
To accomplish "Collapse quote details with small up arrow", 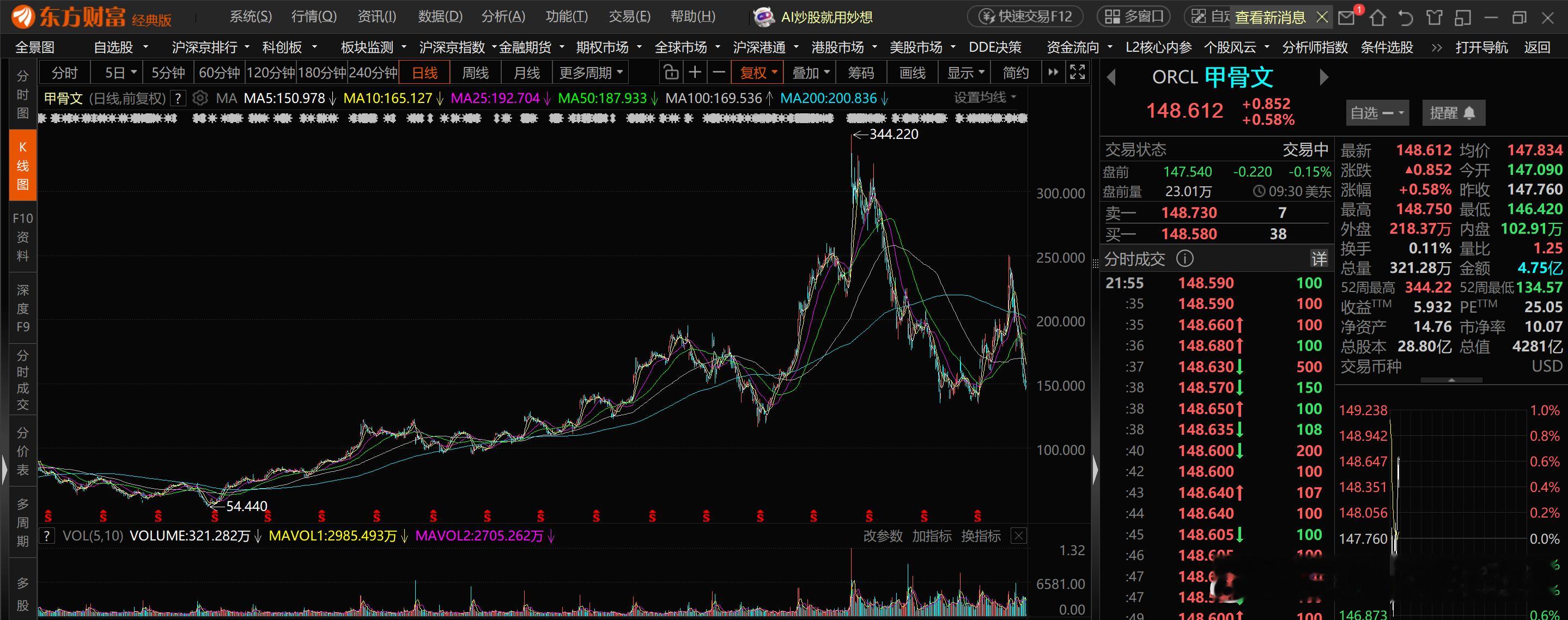I will point(1451,380).
